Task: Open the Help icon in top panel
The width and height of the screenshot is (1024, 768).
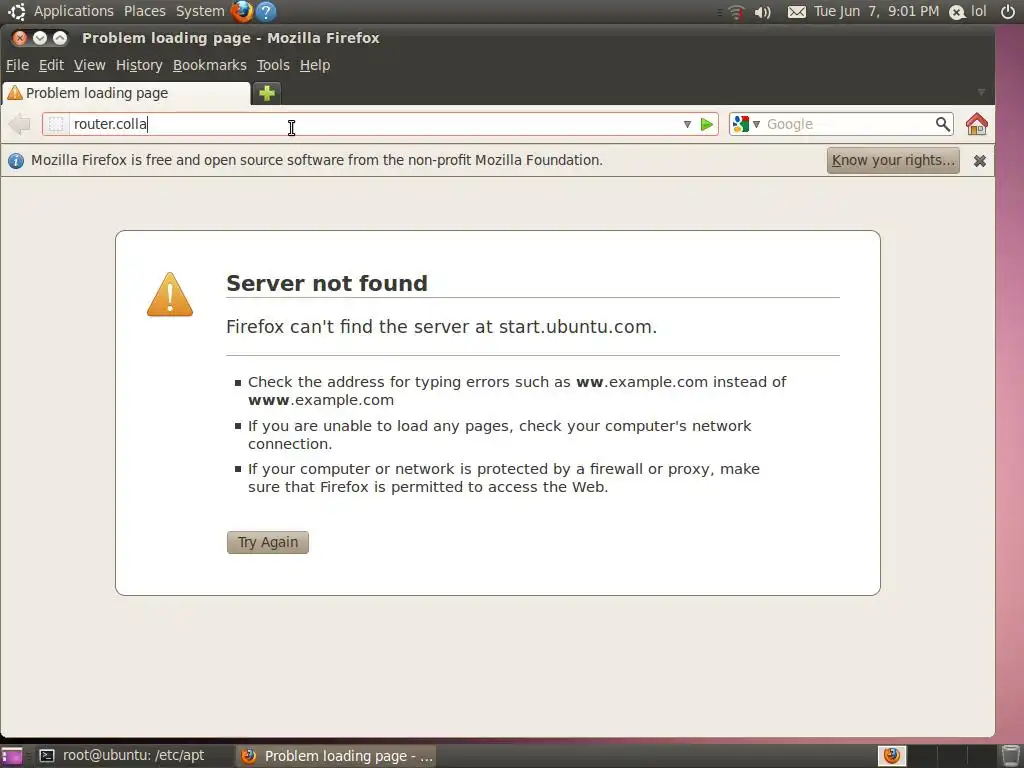Action: point(266,11)
